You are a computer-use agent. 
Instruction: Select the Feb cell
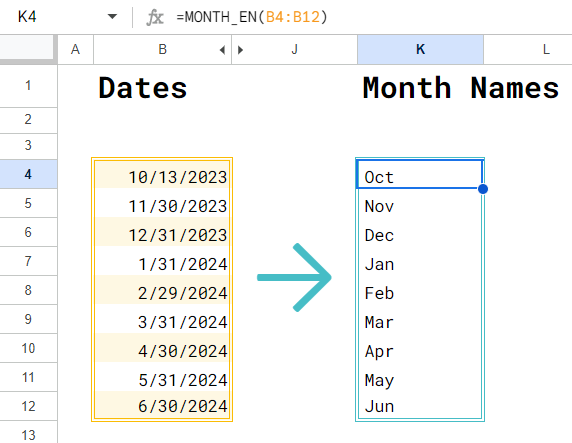pos(420,290)
